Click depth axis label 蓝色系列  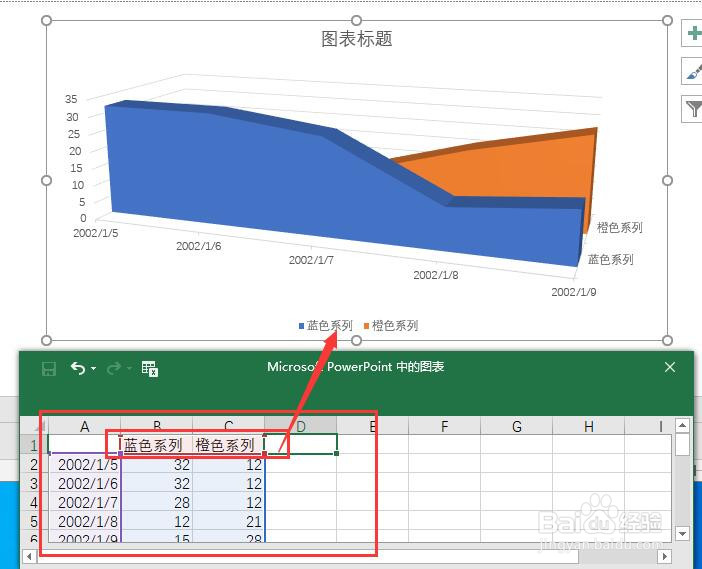(x=610, y=259)
